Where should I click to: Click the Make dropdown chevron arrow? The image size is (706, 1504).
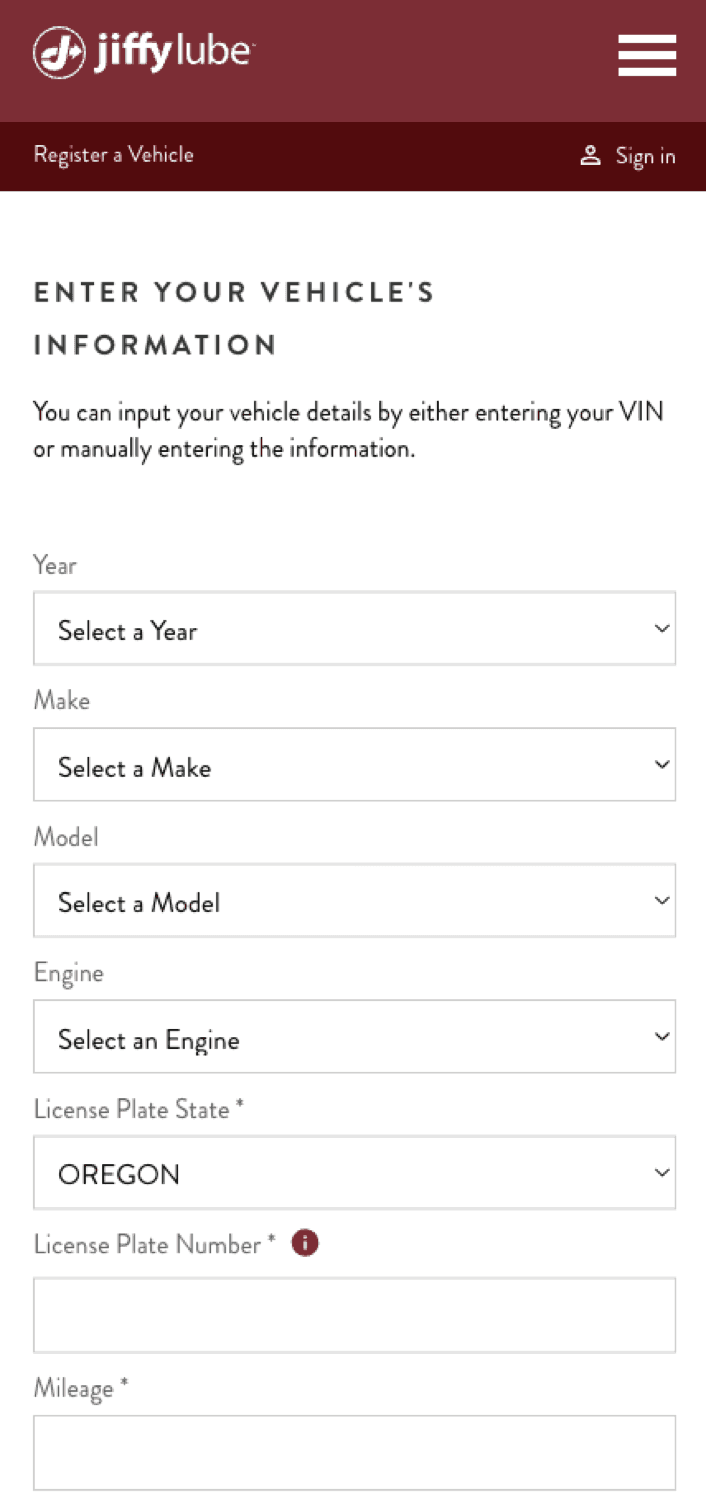click(661, 765)
